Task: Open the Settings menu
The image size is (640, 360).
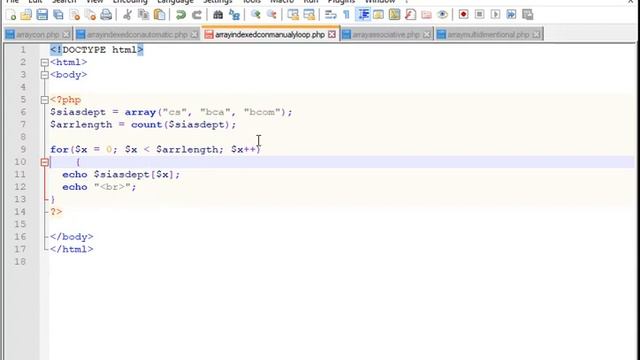Action: click(x=218, y=2)
